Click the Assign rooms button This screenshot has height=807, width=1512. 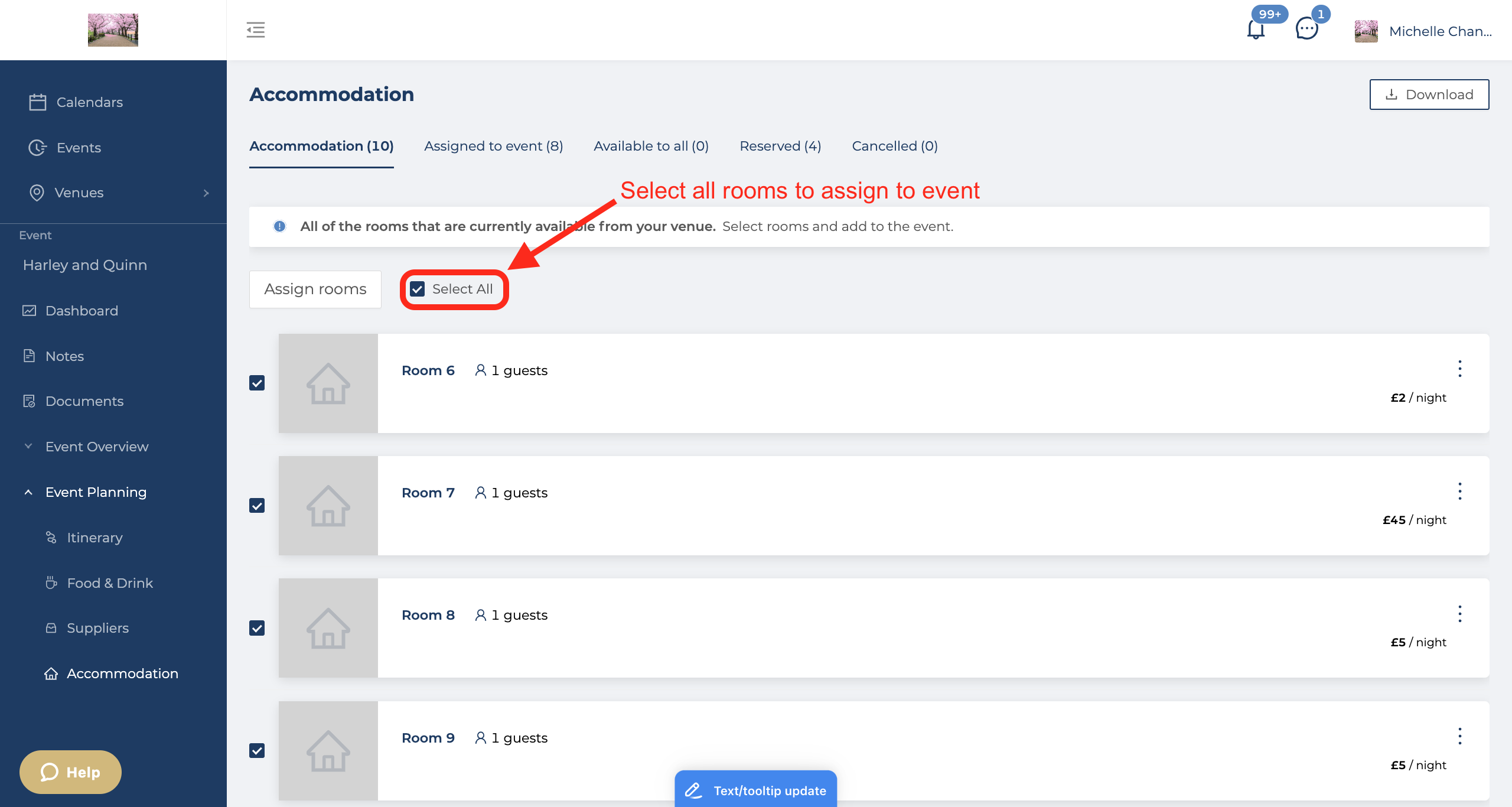[315, 289]
